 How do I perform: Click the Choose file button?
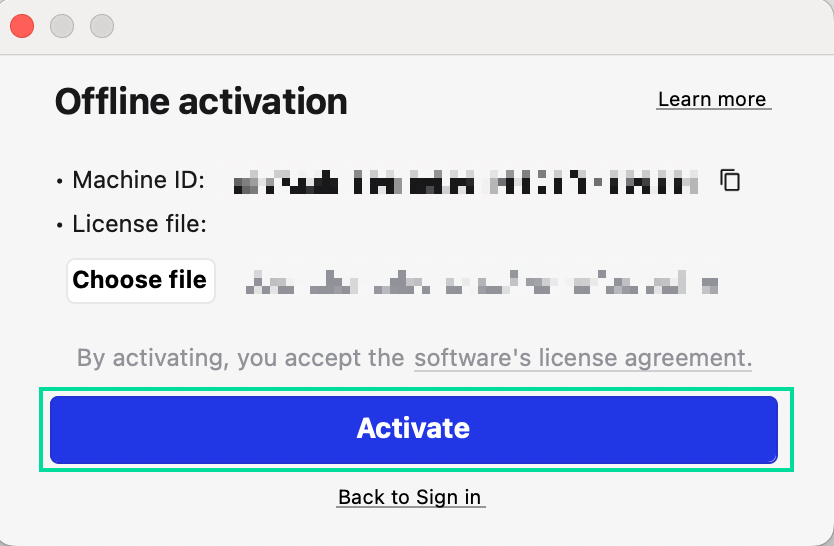pyautogui.click(x=140, y=280)
